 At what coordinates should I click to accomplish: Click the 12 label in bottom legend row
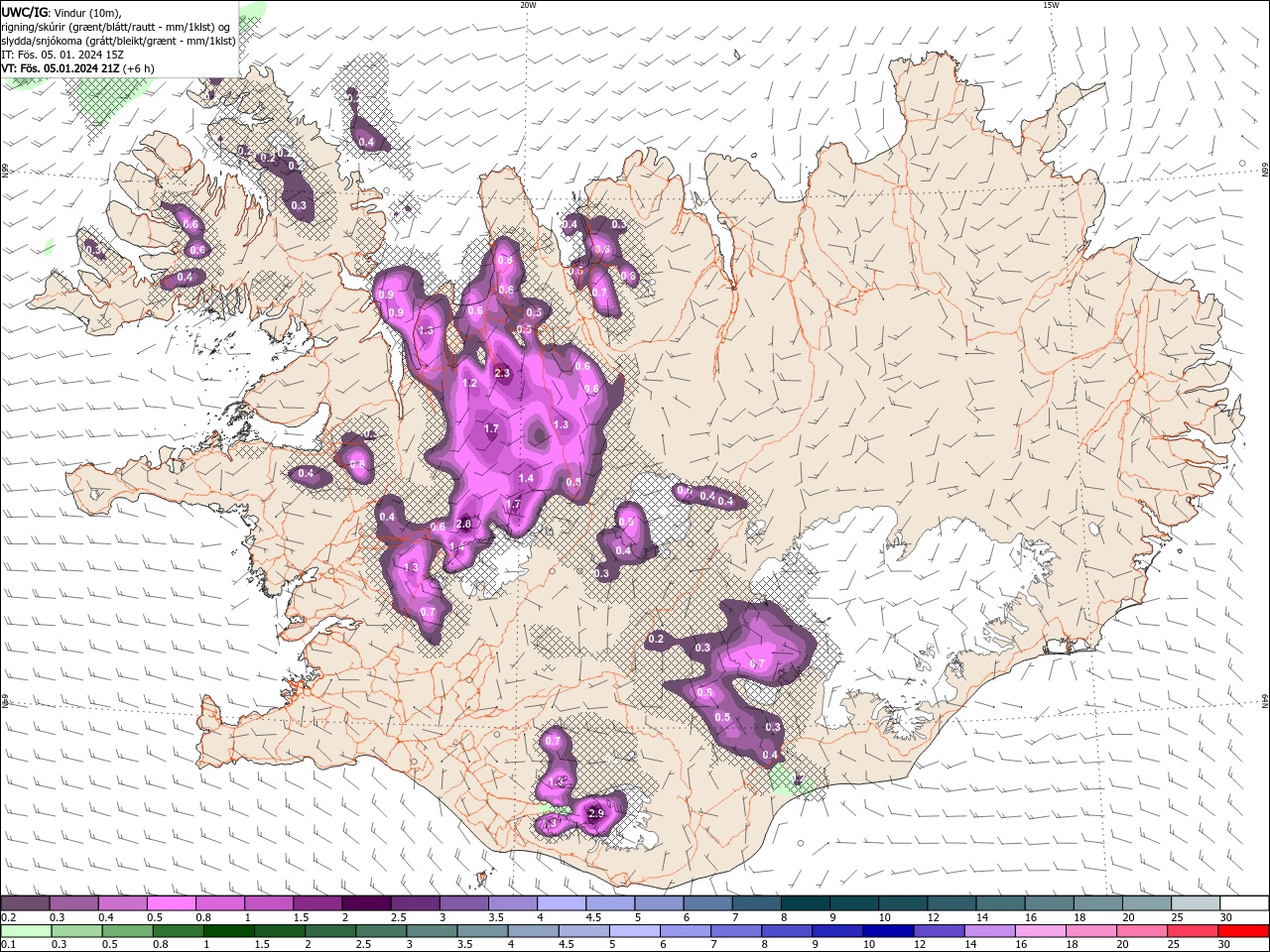coord(919,945)
